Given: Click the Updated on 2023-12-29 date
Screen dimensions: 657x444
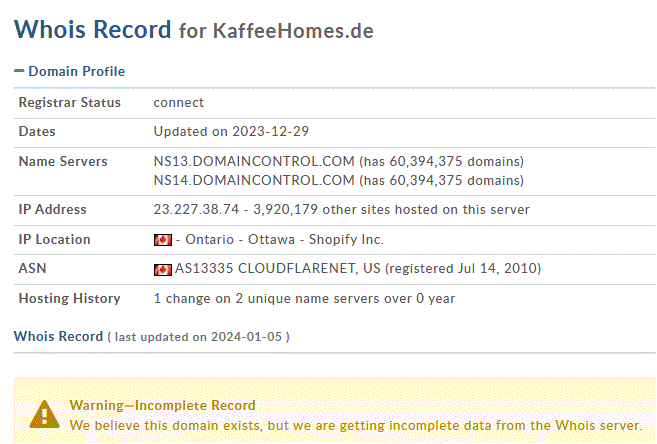Looking at the screenshot, I should tap(231, 132).
